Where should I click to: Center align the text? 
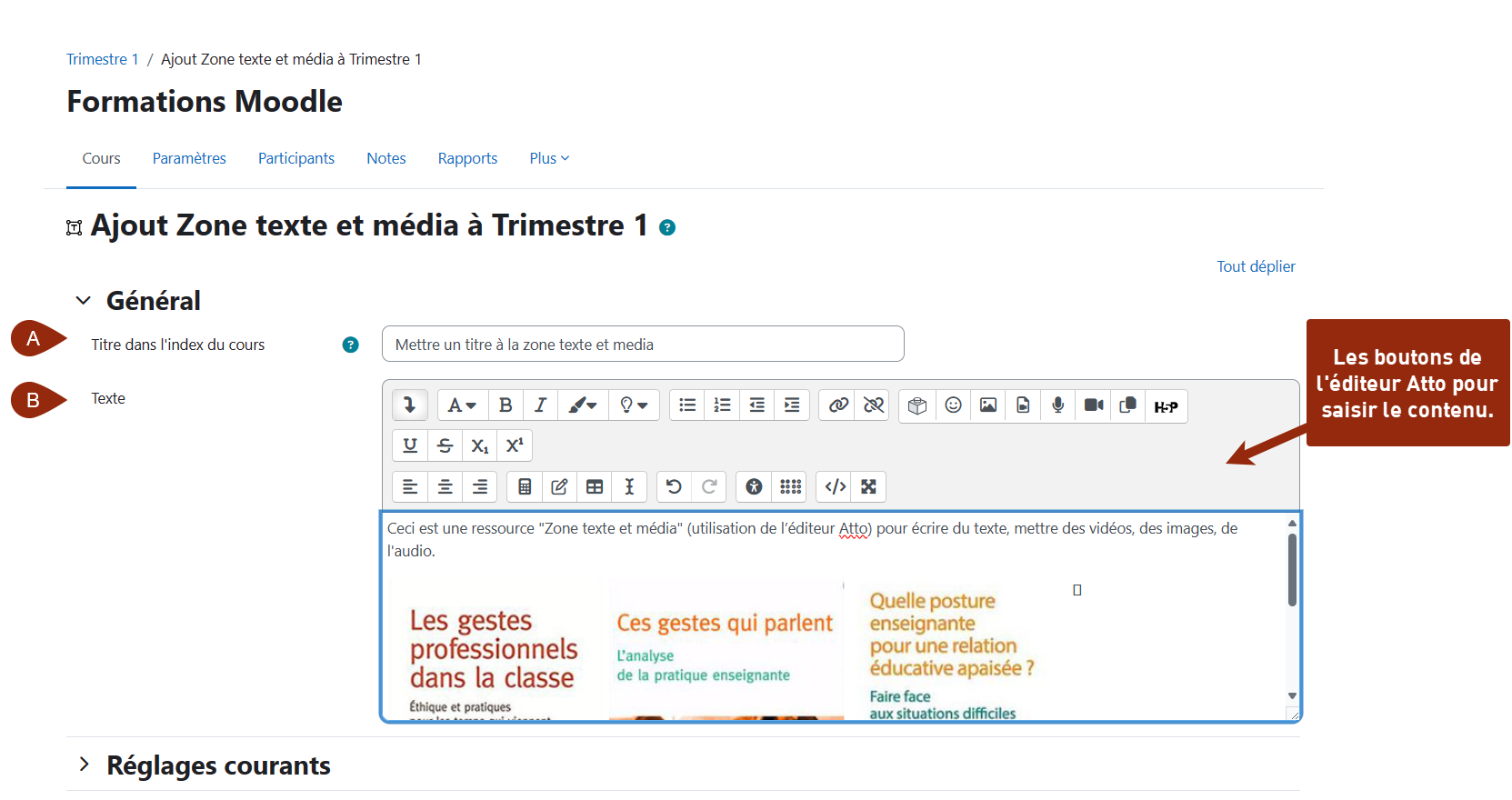[x=445, y=486]
